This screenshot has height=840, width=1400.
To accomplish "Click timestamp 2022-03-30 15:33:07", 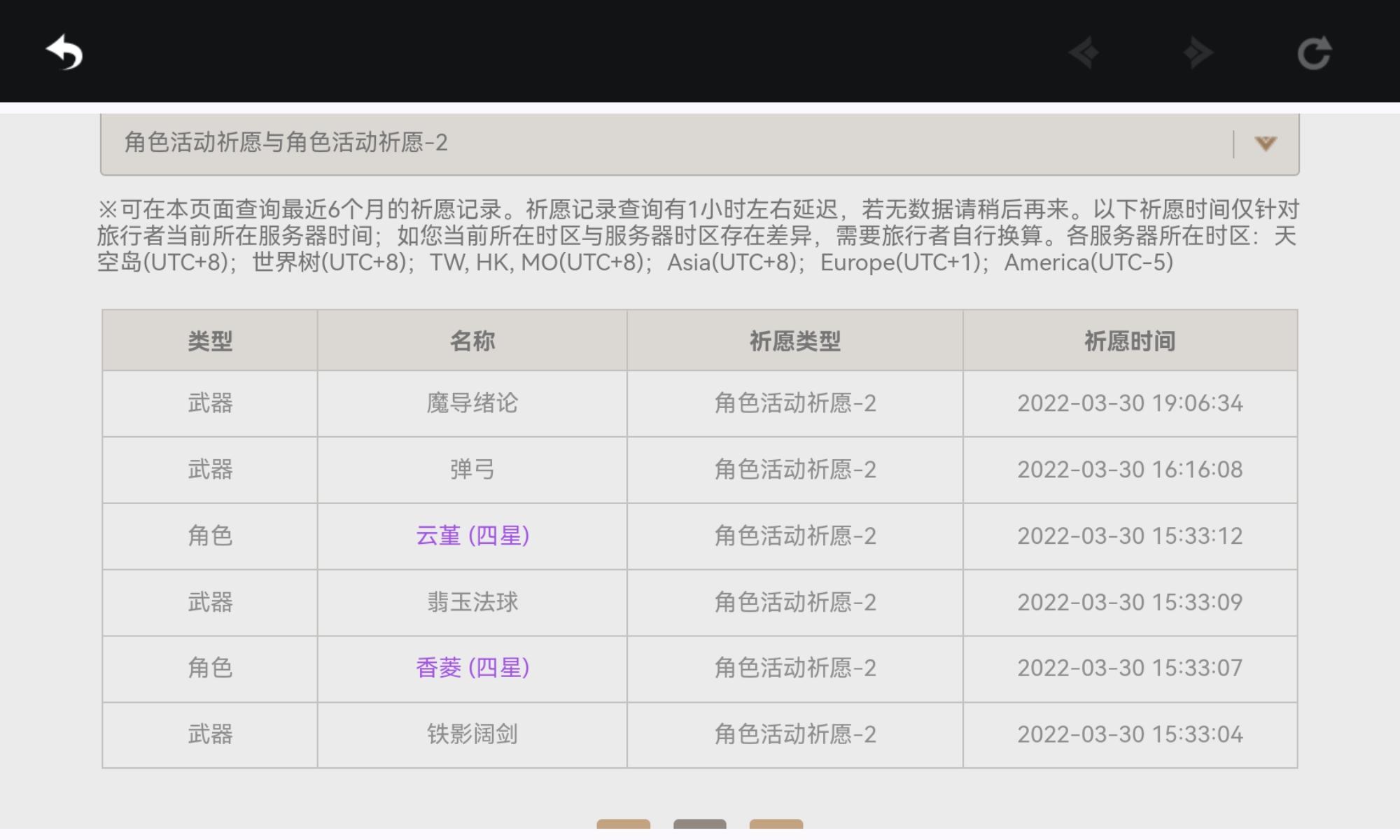I will (x=1130, y=668).
